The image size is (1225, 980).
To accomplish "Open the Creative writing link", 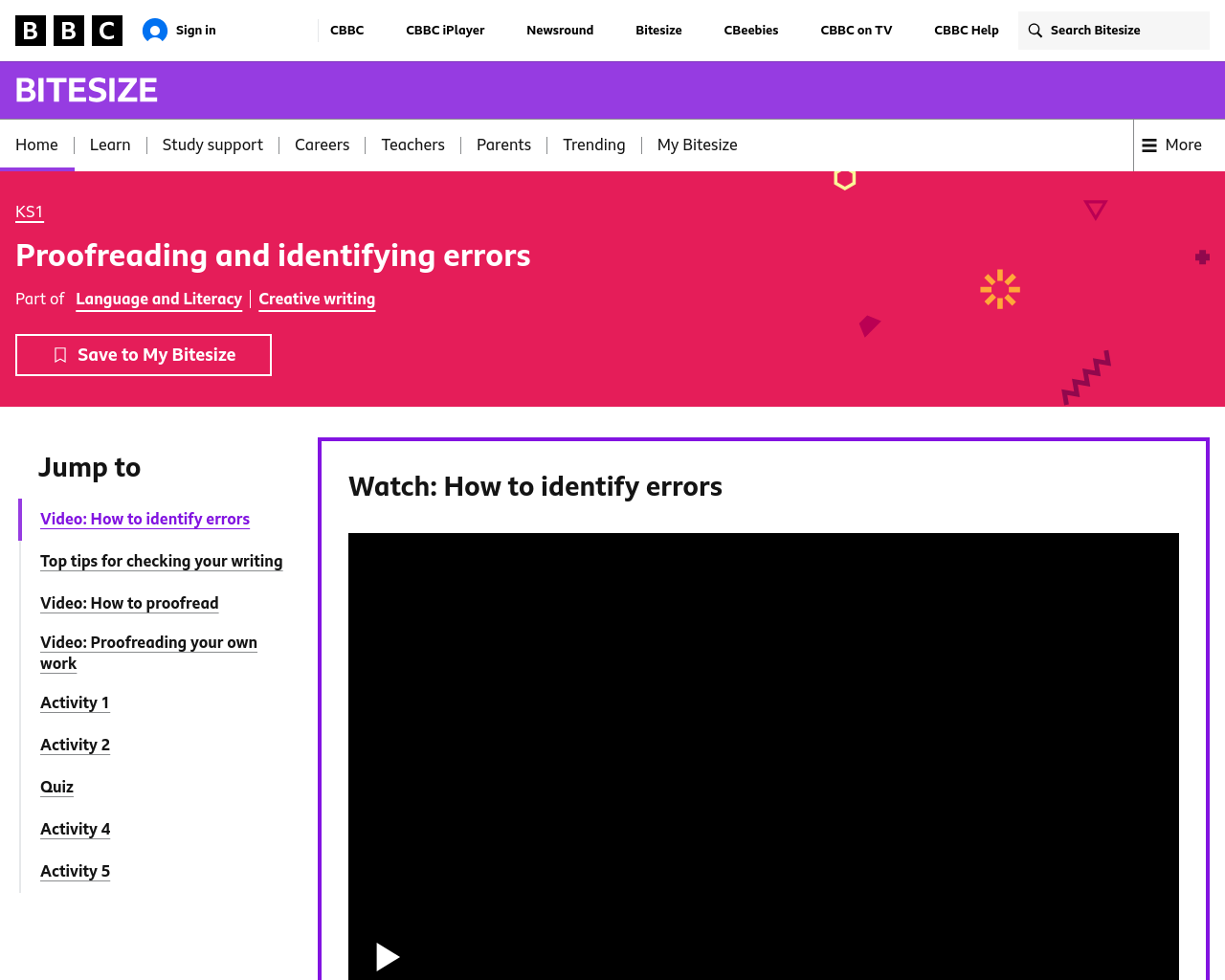I will pyautogui.click(x=317, y=300).
